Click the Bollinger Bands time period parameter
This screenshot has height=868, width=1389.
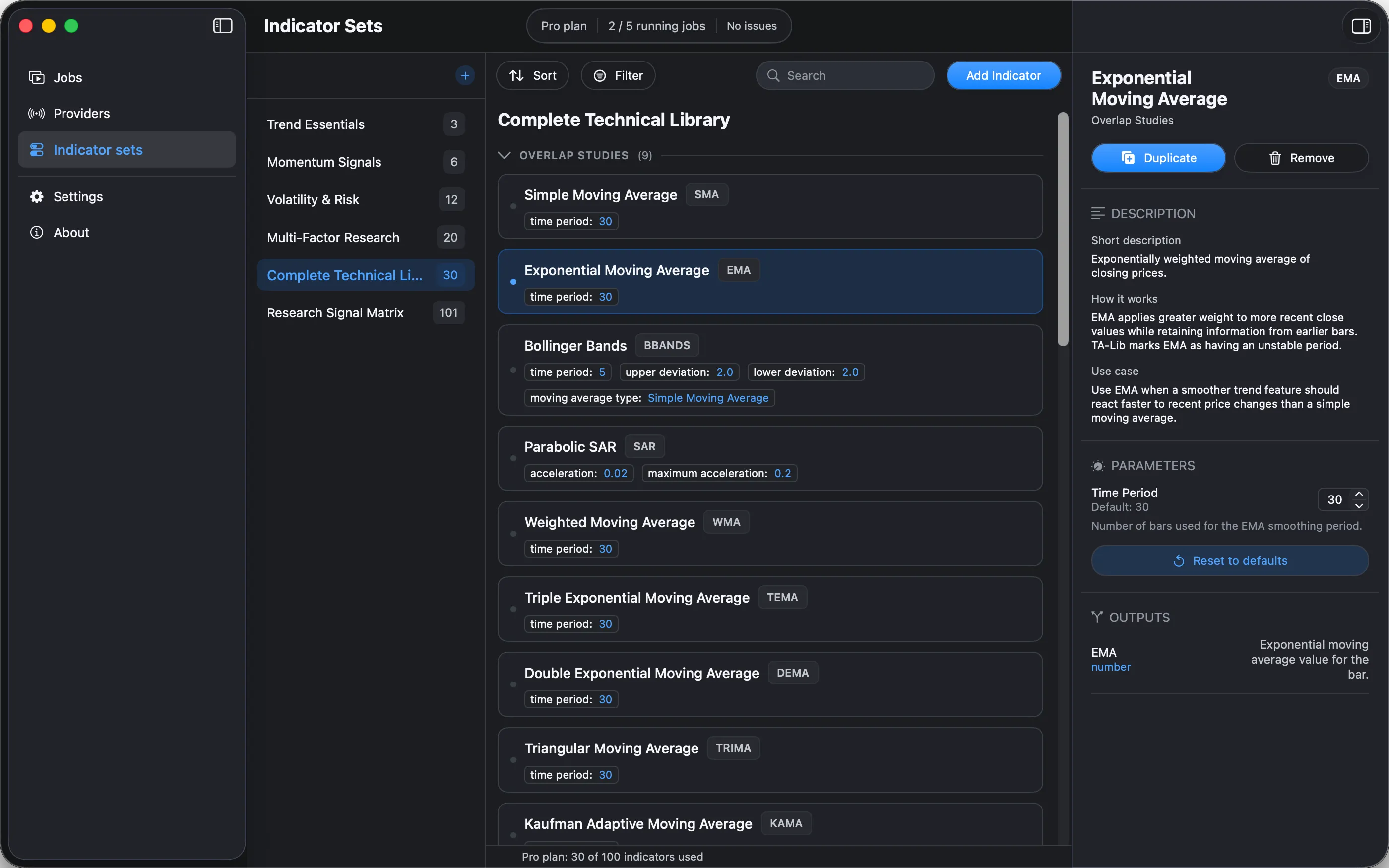point(568,372)
